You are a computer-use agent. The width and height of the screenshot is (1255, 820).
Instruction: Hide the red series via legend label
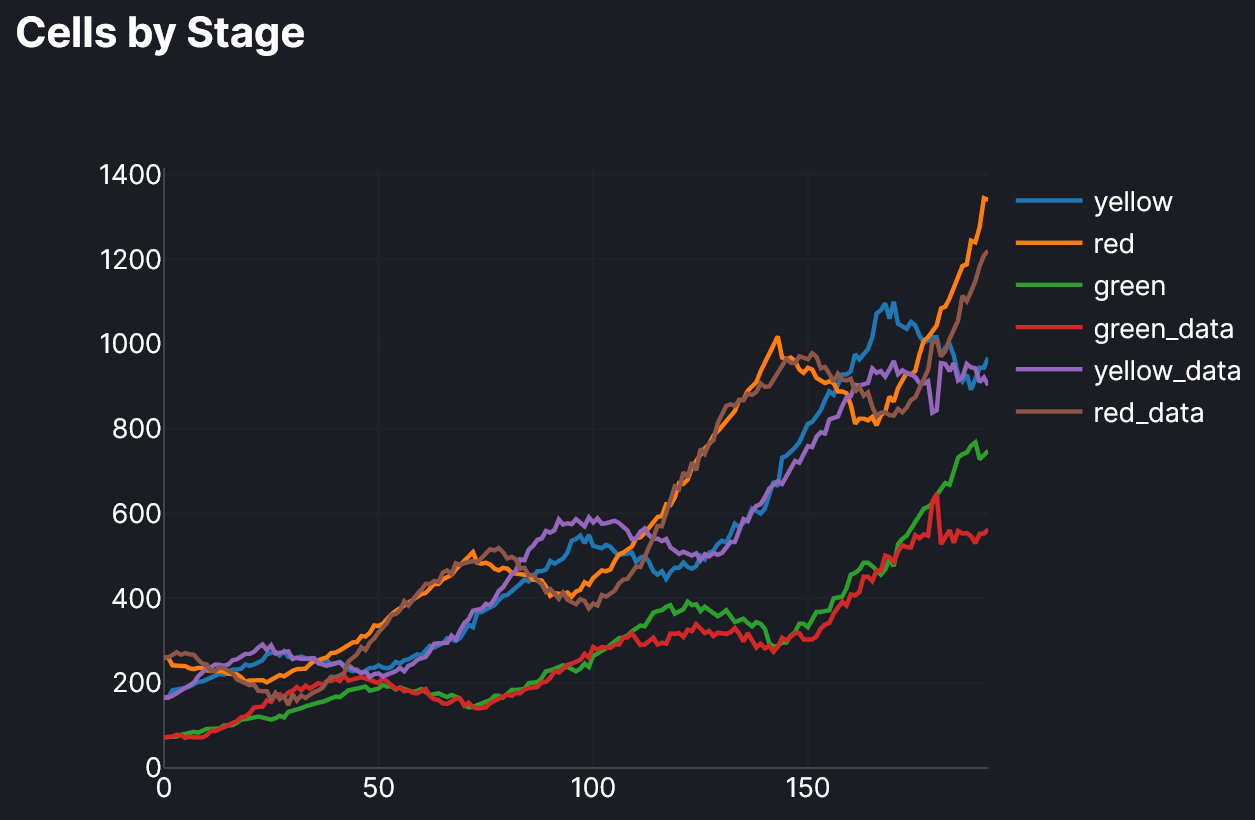pos(1113,244)
